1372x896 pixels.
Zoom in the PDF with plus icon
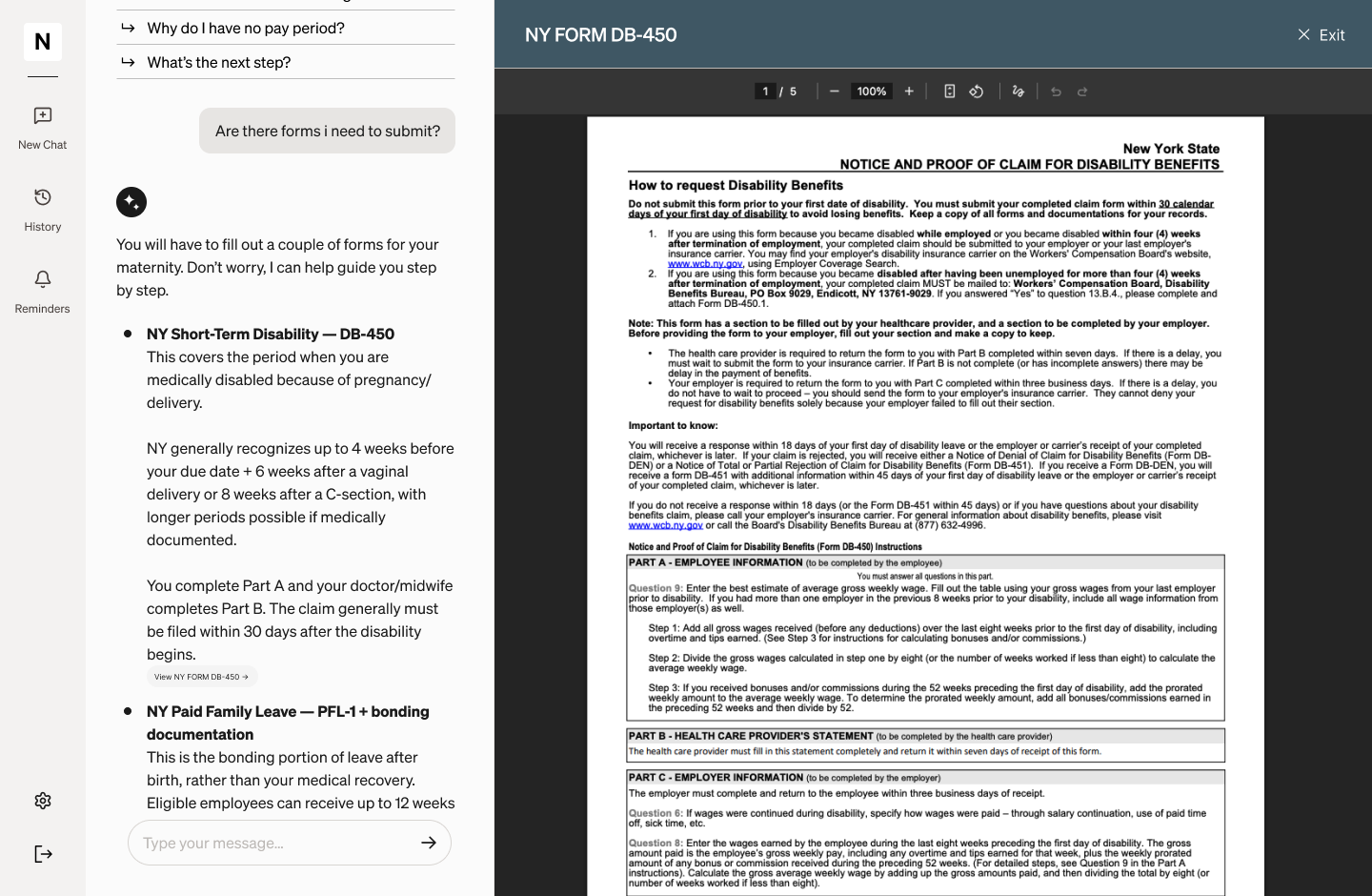909,92
